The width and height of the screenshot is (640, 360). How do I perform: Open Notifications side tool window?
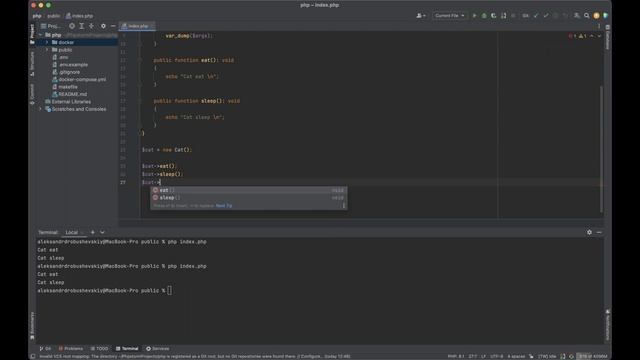point(608,324)
